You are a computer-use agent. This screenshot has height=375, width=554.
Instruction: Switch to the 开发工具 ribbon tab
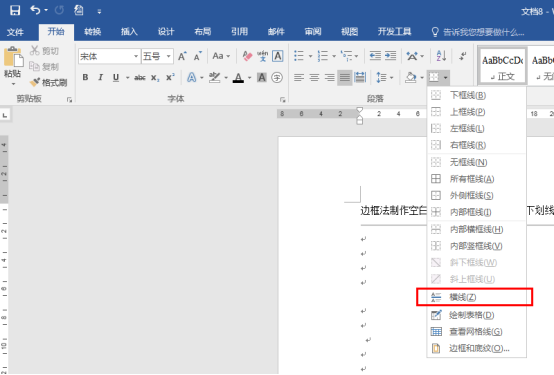(x=394, y=32)
